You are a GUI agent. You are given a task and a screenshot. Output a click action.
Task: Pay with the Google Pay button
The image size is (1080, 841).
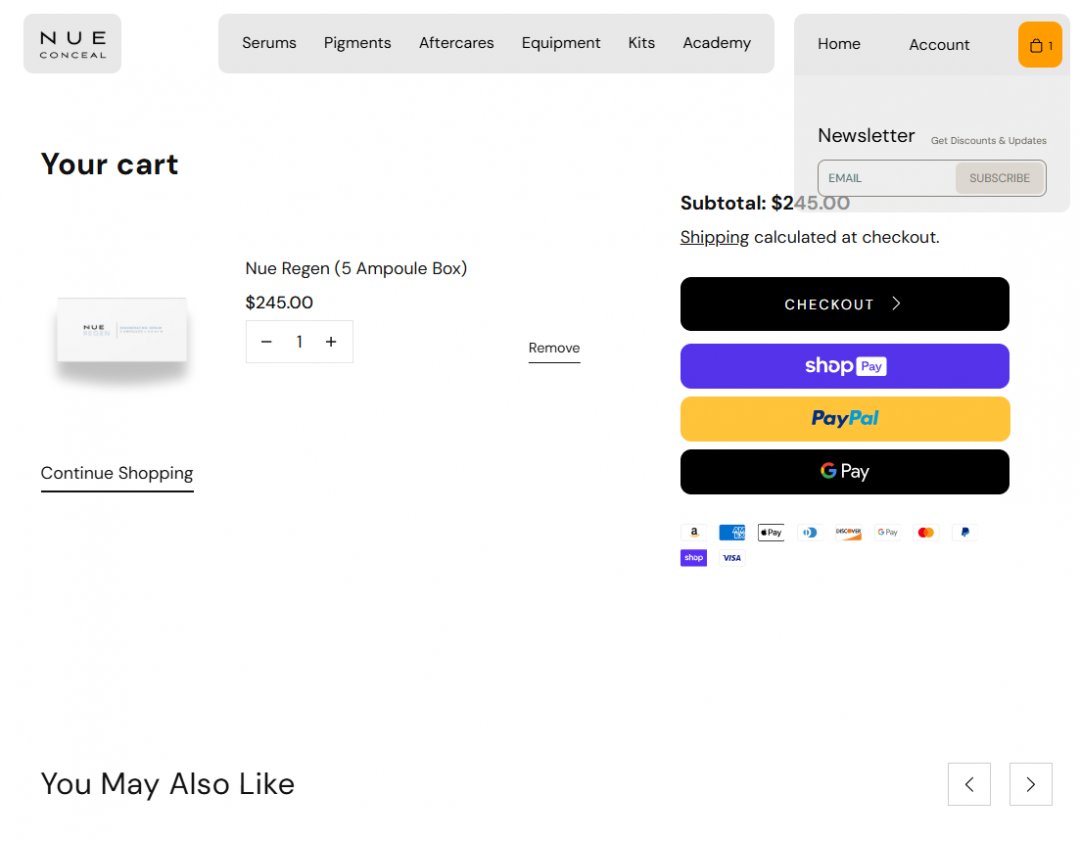point(844,472)
